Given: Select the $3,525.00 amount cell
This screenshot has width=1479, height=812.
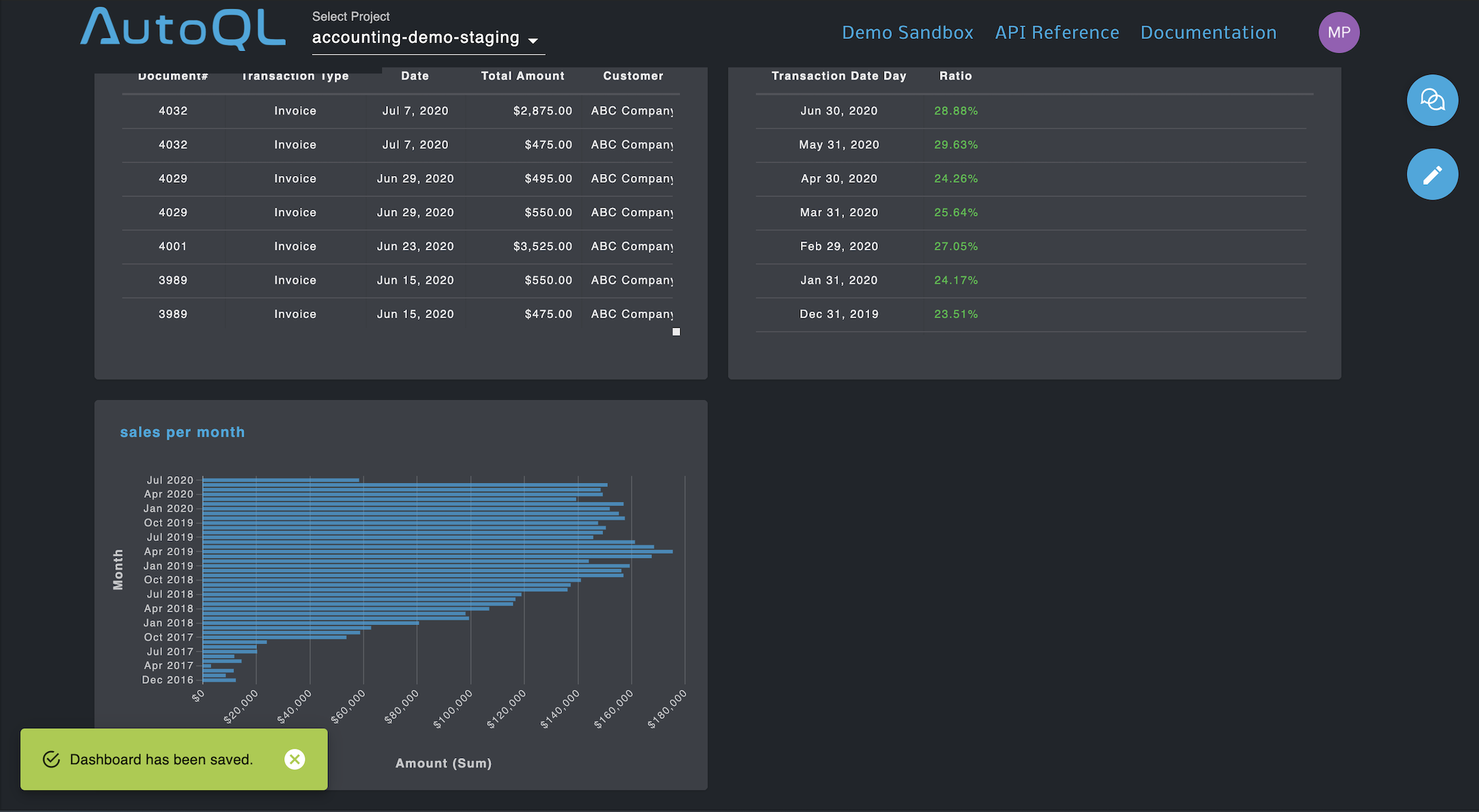Looking at the screenshot, I should point(542,246).
